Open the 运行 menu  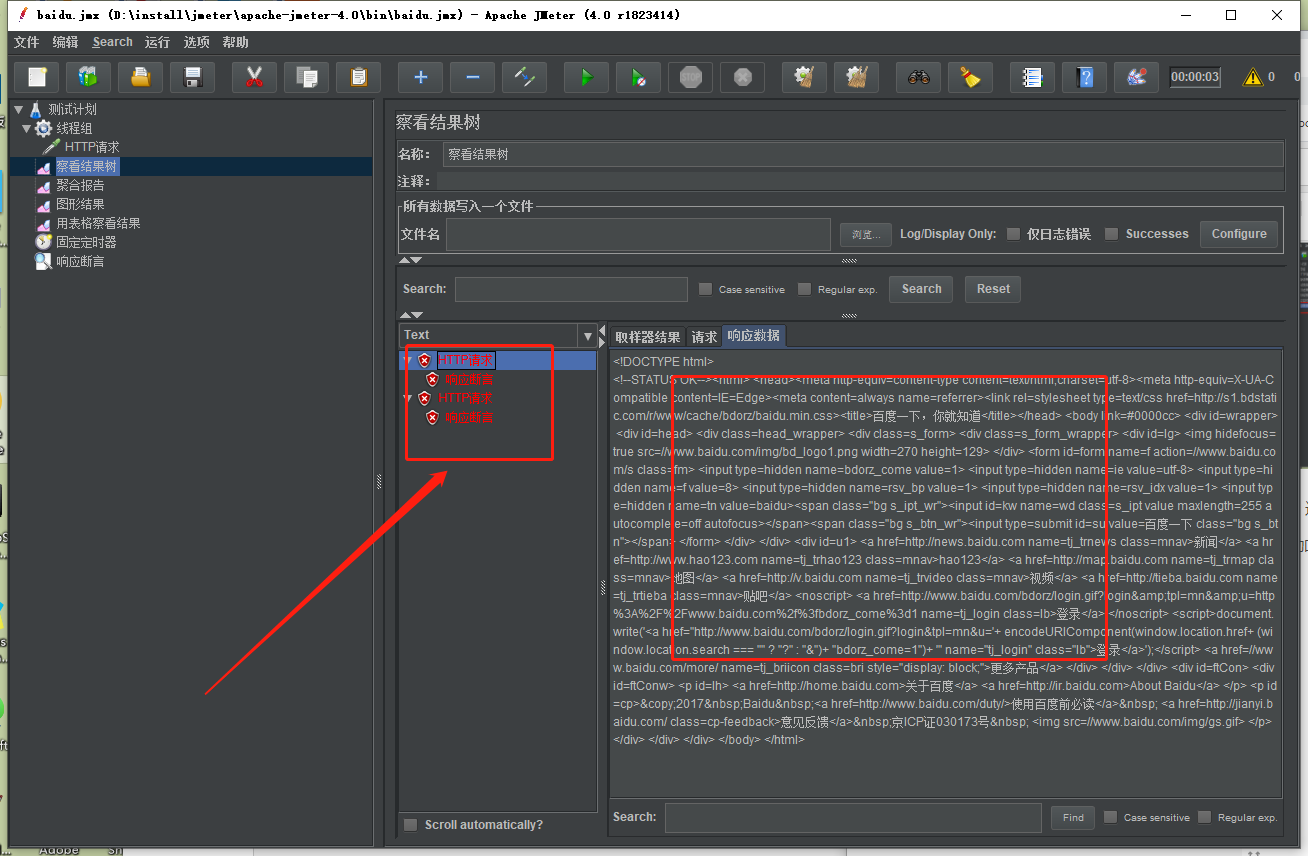click(x=157, y=42)
